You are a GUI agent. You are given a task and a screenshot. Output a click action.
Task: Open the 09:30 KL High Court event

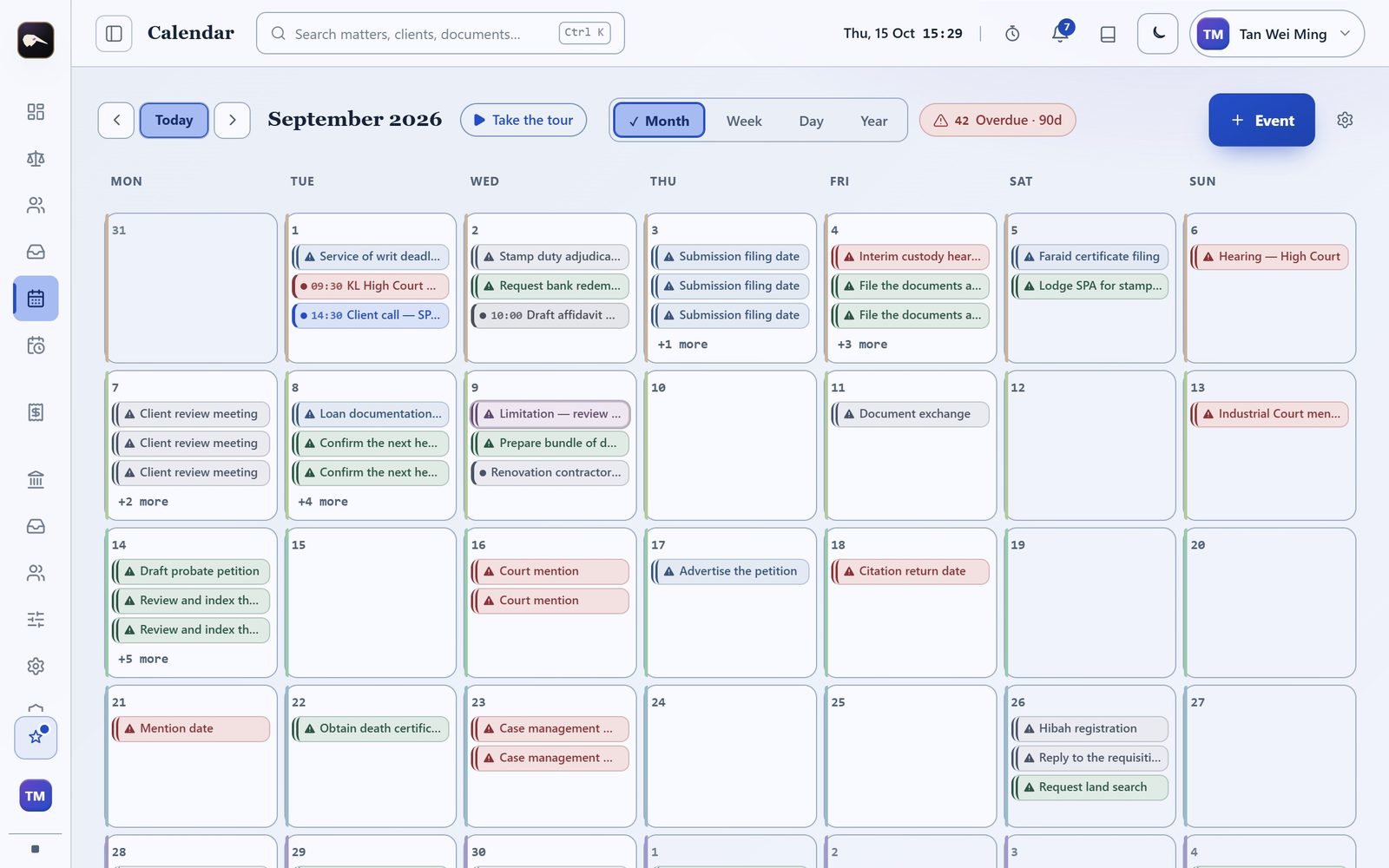[x=371, y=286]
